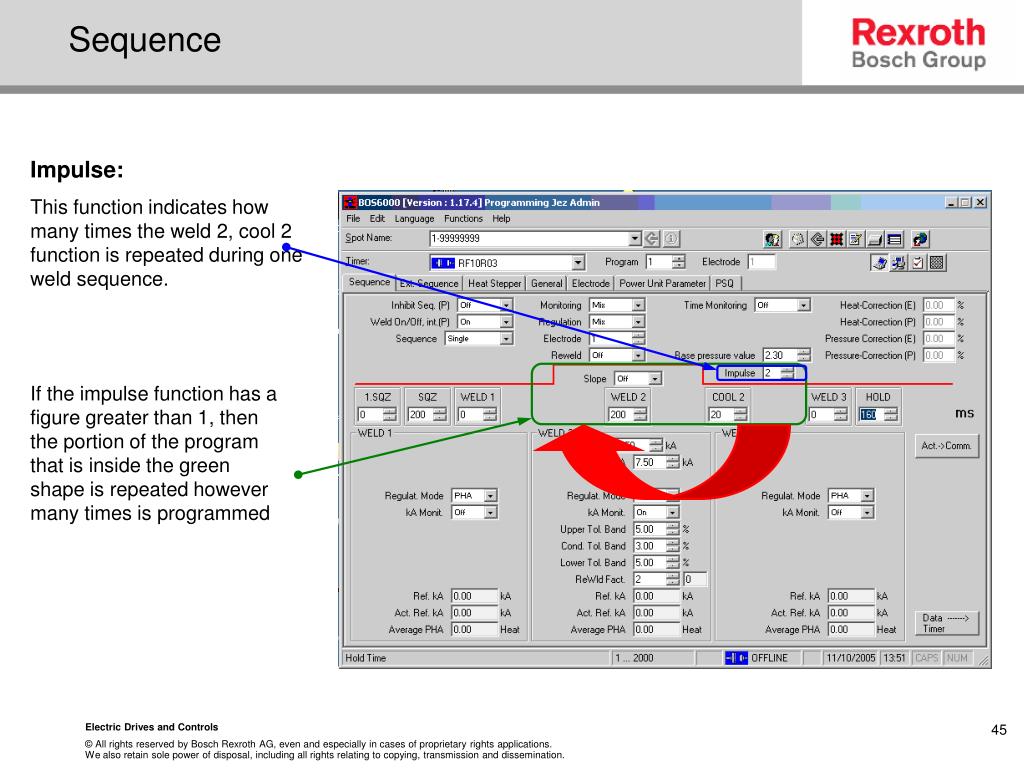The height and width of the screenshot is (768, 1024).
Task: Switch to the General tab
Action: point(547,283)
